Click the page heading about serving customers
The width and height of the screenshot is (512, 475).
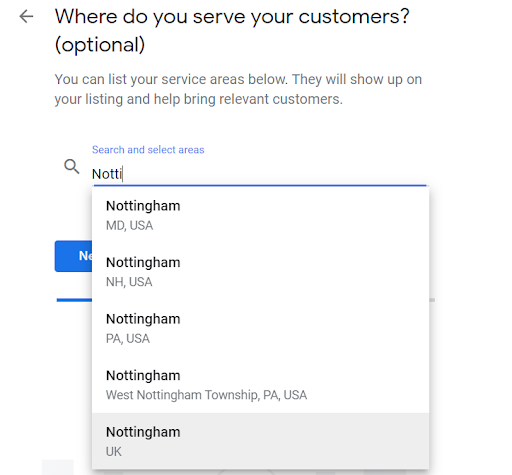[x=232, y=30]
